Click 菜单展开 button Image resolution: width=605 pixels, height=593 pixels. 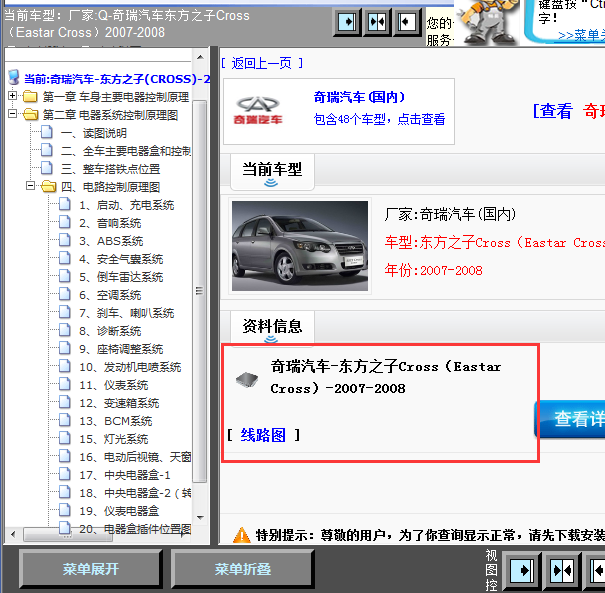click(91, 569)
